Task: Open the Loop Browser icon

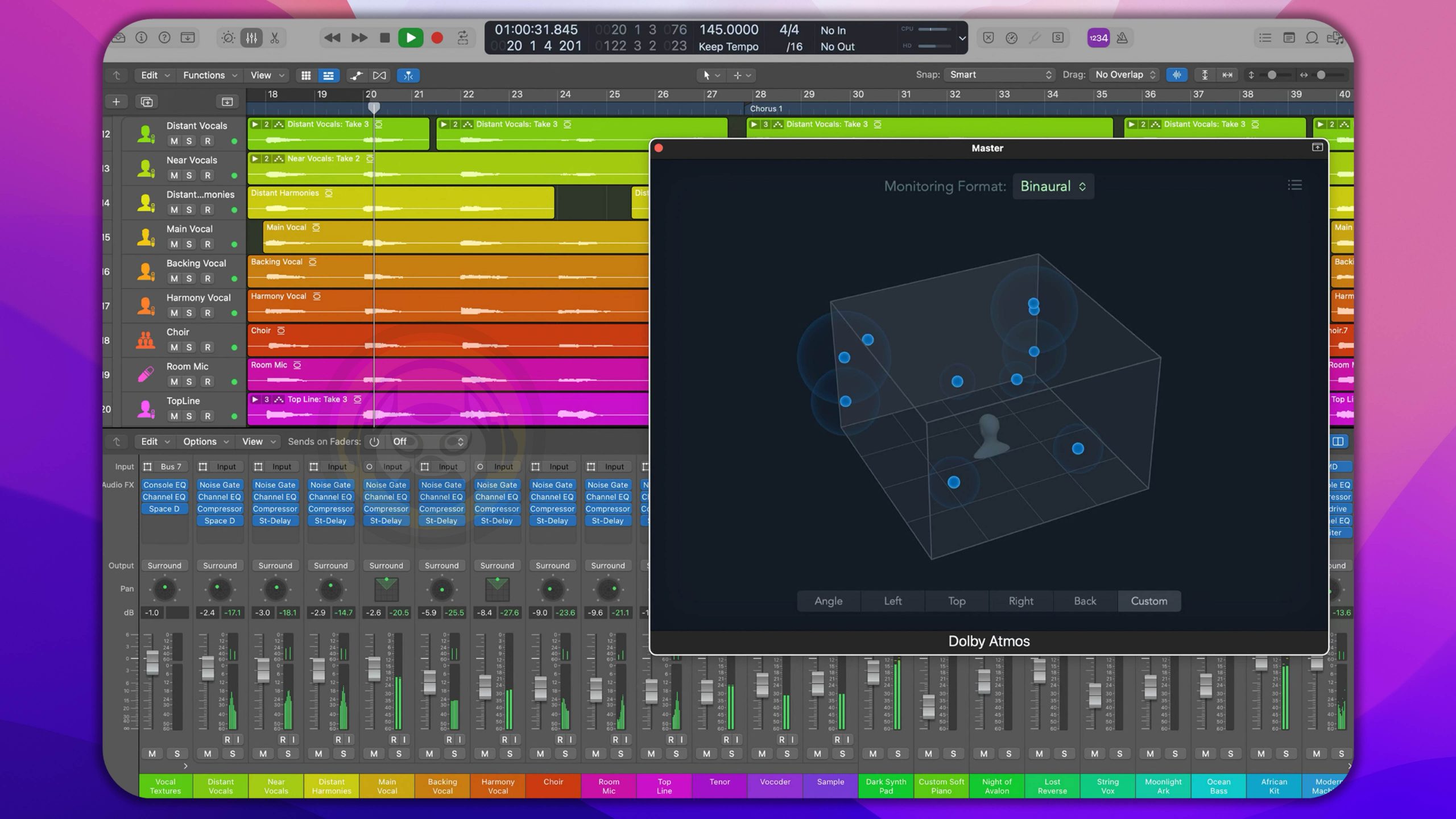Action: pos(1312,38)
